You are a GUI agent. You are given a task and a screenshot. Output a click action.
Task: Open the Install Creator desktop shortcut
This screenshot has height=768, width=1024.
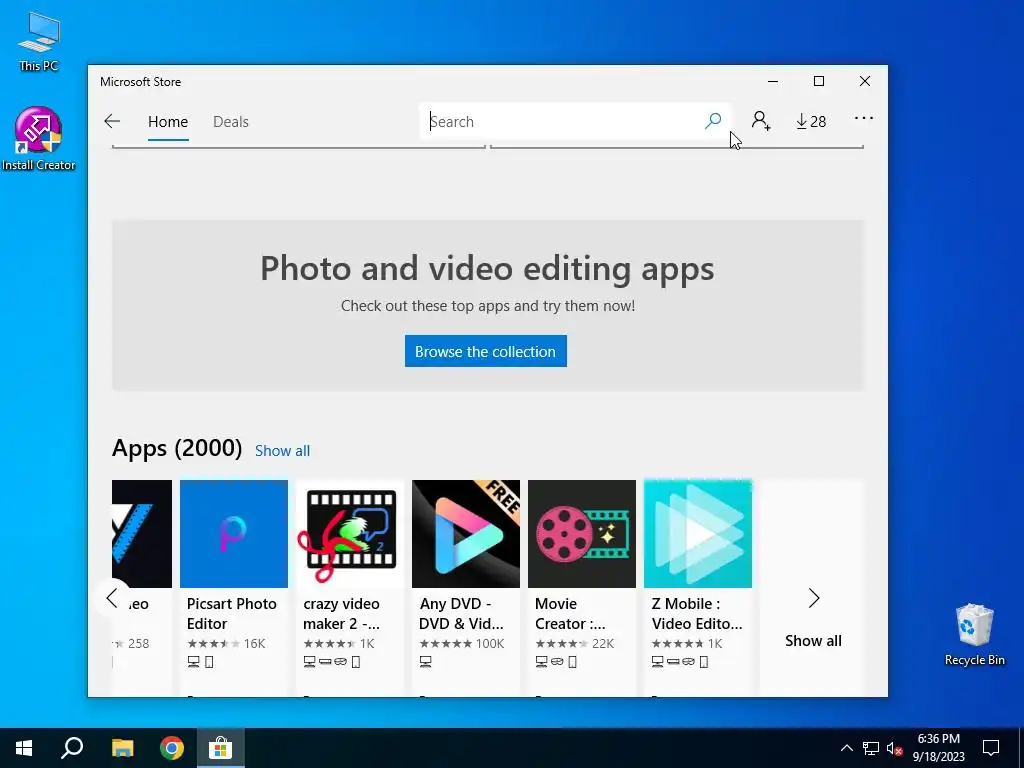point(39,138)
